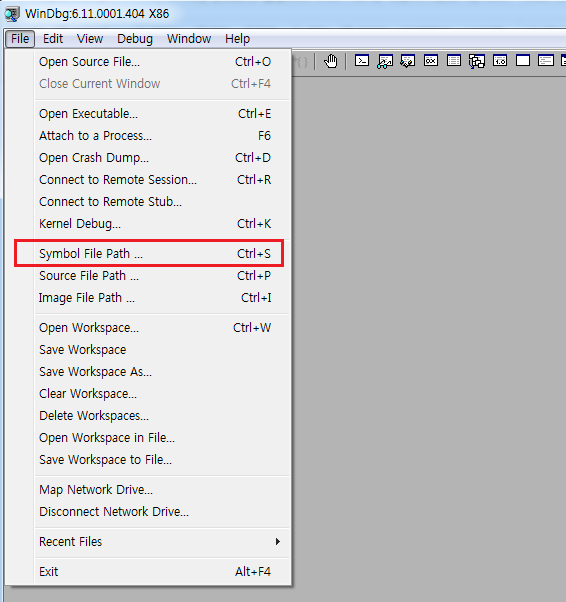Open the Call Stack window tree icon
Screen dimensions: 566x602
coord(477,61)
